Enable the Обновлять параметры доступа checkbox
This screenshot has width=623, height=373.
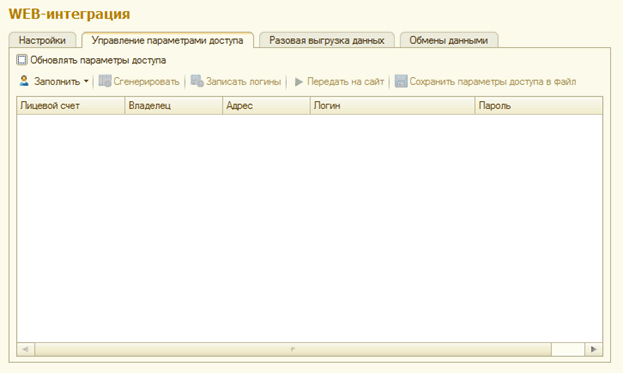coord(21,60)
